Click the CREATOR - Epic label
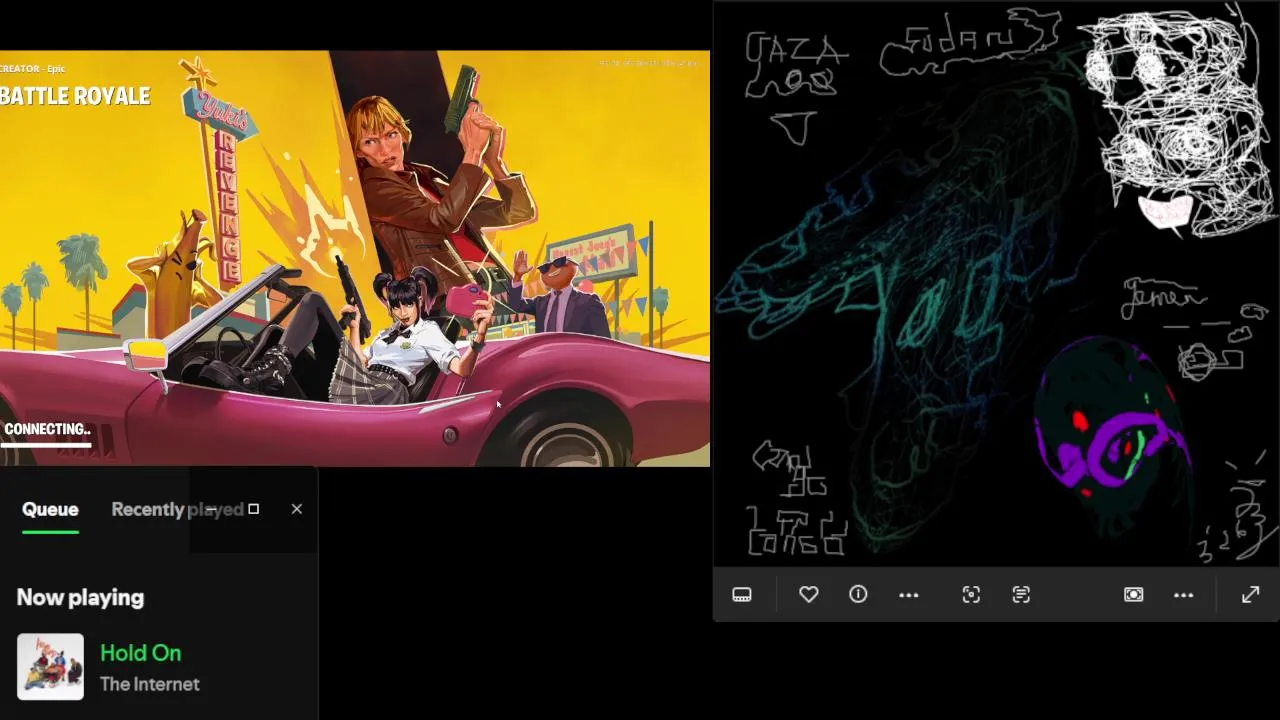Viewport: 1280px width, 720px height. (x=33, y=68)
